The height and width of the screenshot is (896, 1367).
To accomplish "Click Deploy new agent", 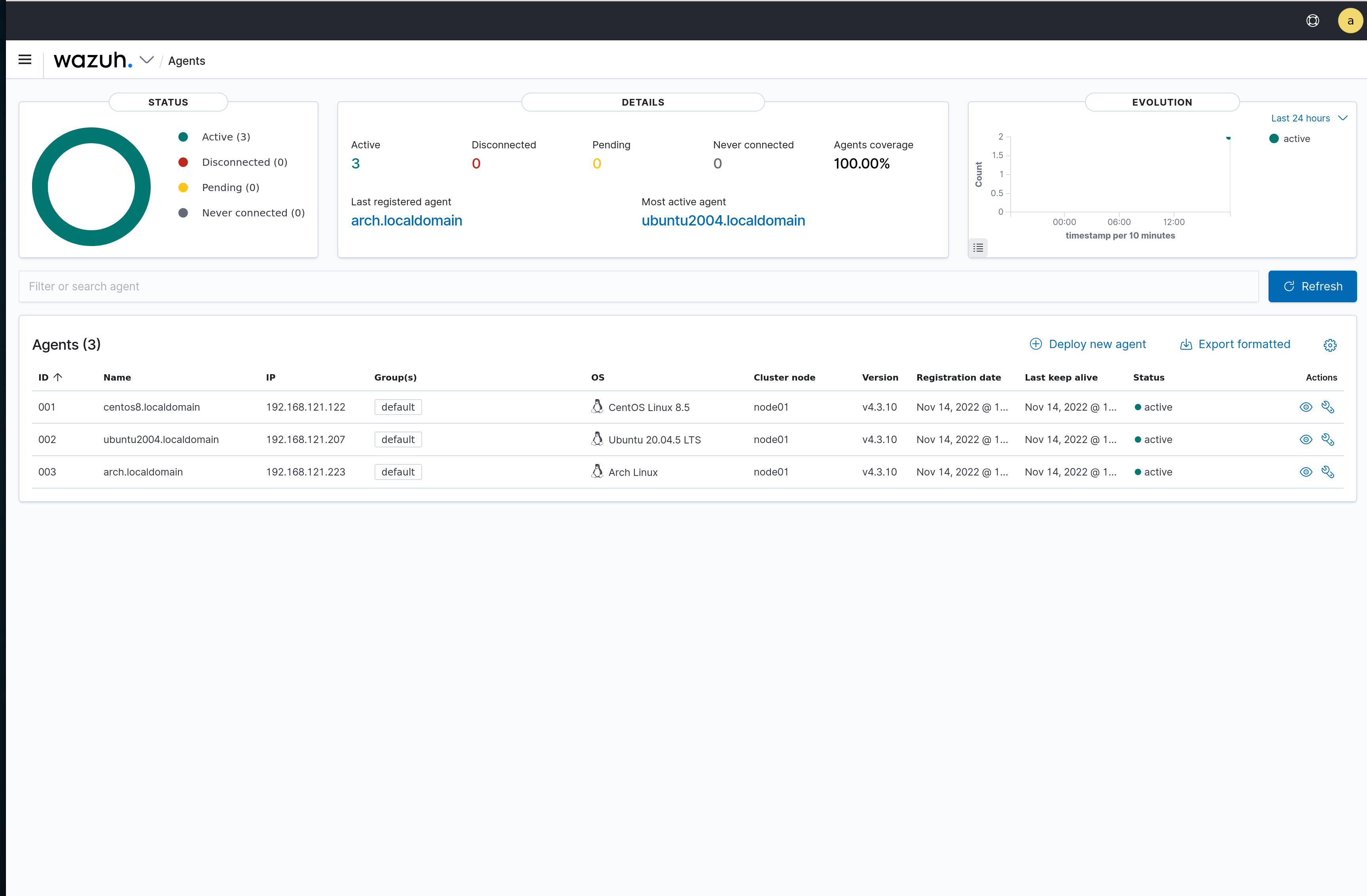I will 1088,344.
